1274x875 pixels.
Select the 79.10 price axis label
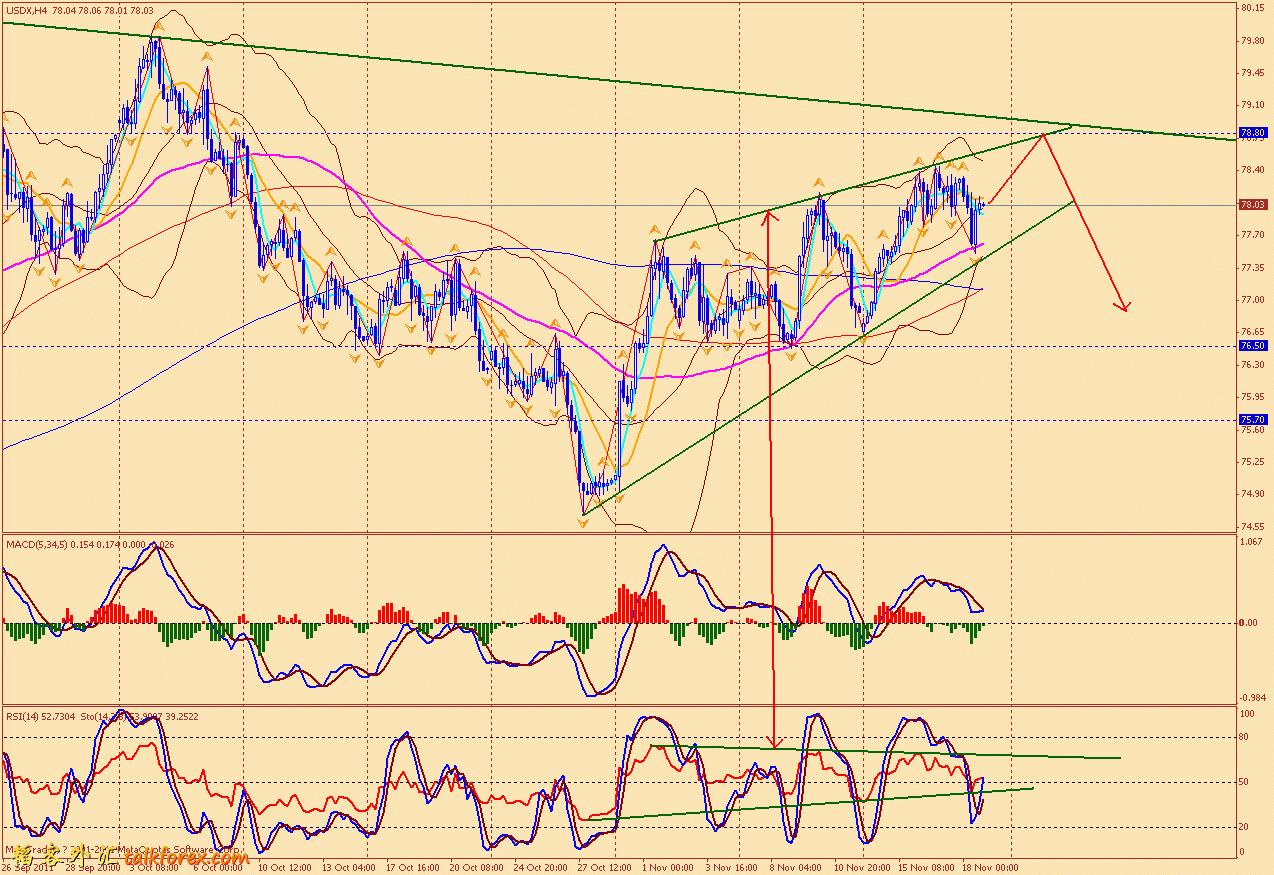1253,105
